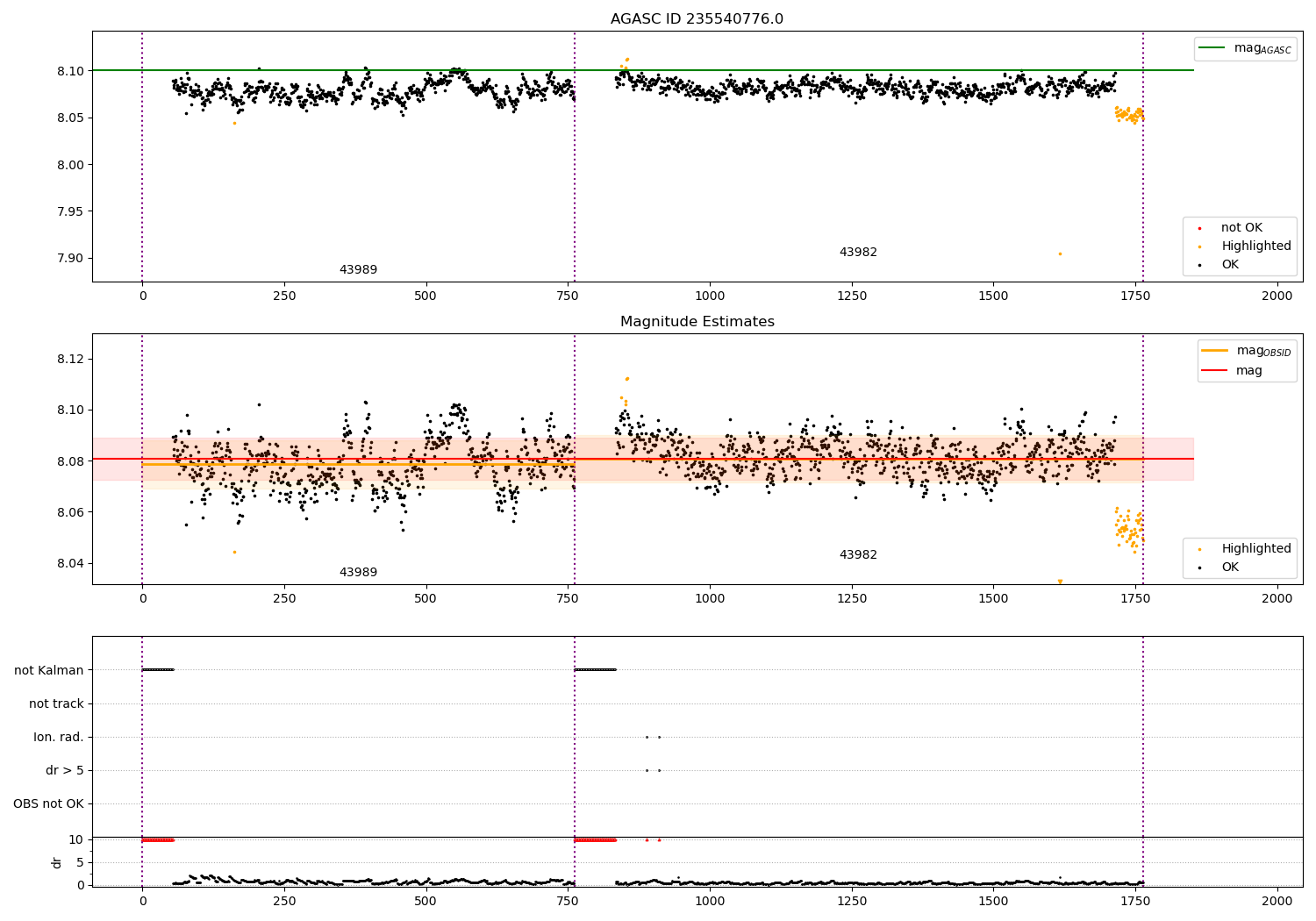1316x921 pixels.
Task: Click 'not Kalman' dotted segment at obsid 43989 start
Action: [x=158, y=670]
